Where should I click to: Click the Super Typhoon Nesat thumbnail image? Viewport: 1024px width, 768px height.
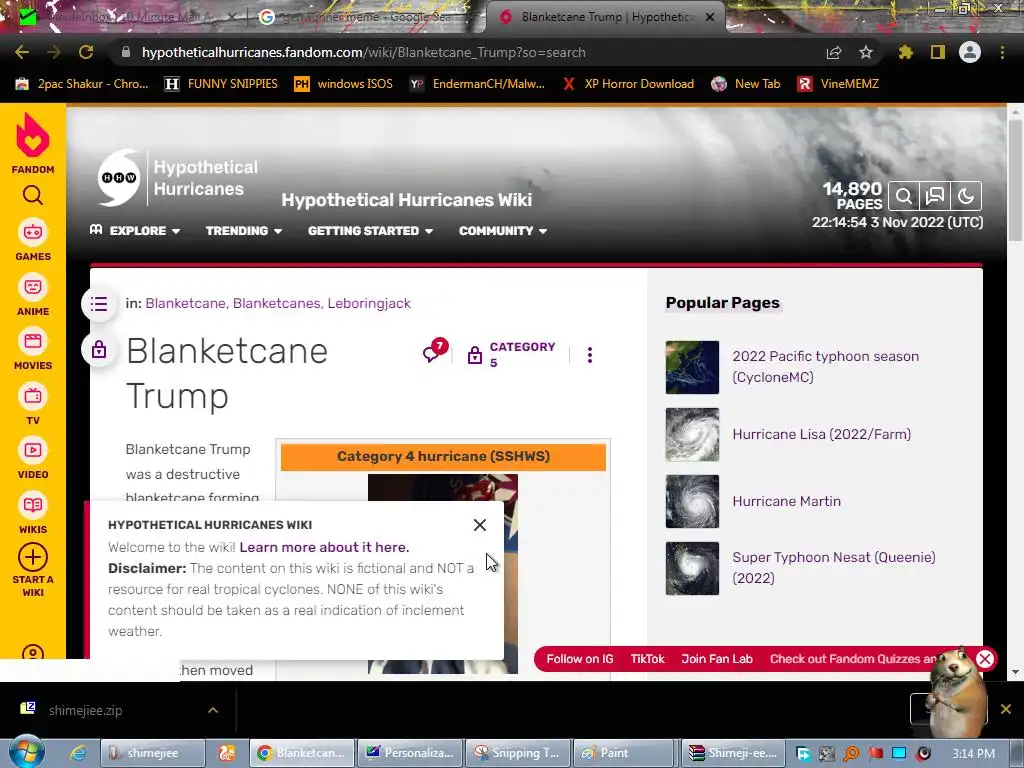click(692, 568)
